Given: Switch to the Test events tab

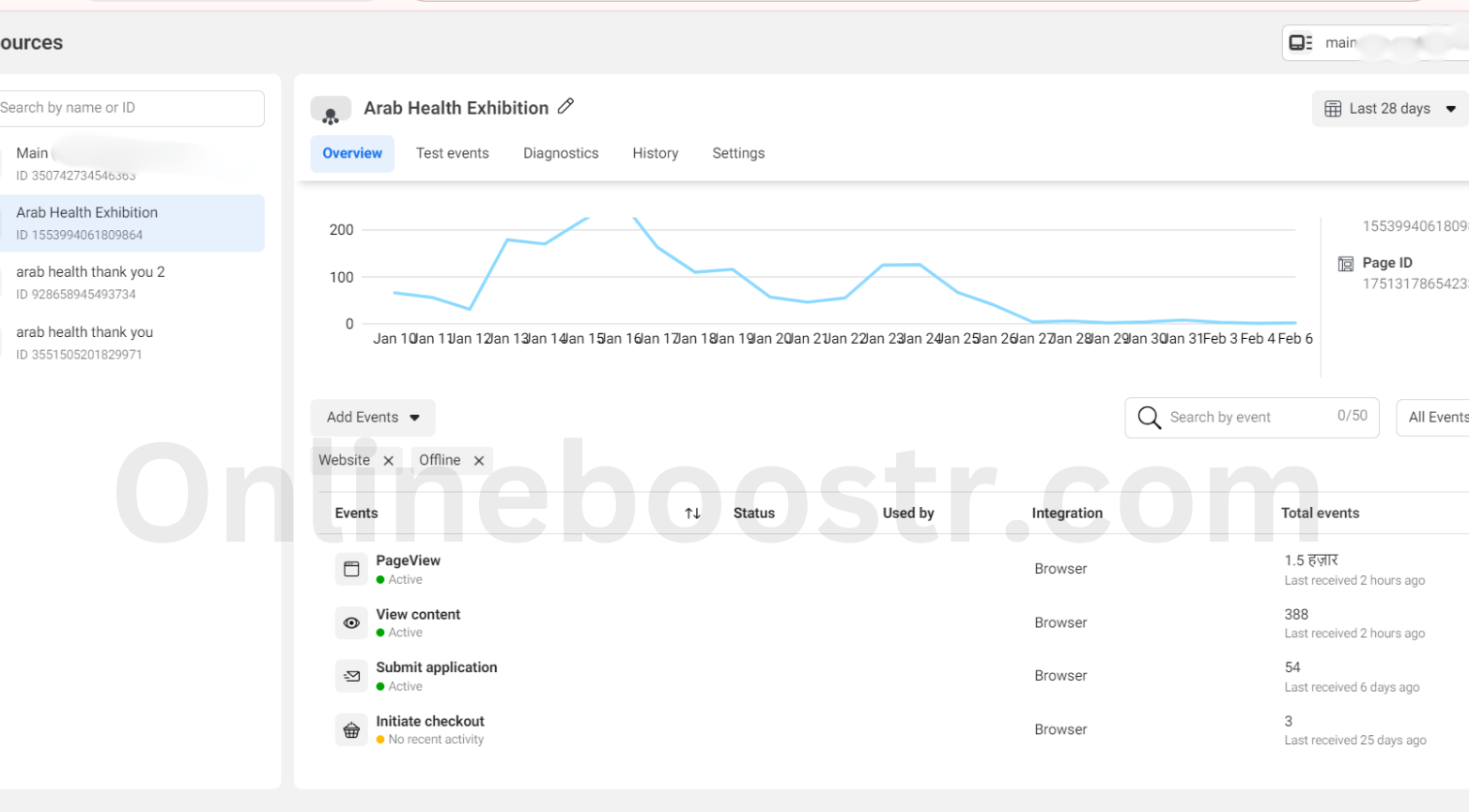Looking at the screenshot, I should click(452, 153).
